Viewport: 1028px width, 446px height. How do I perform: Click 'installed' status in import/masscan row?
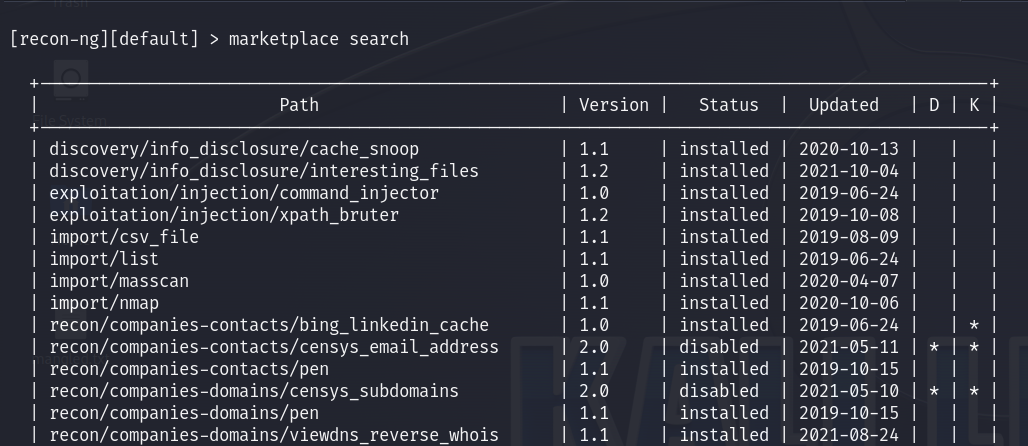(724, 281)
